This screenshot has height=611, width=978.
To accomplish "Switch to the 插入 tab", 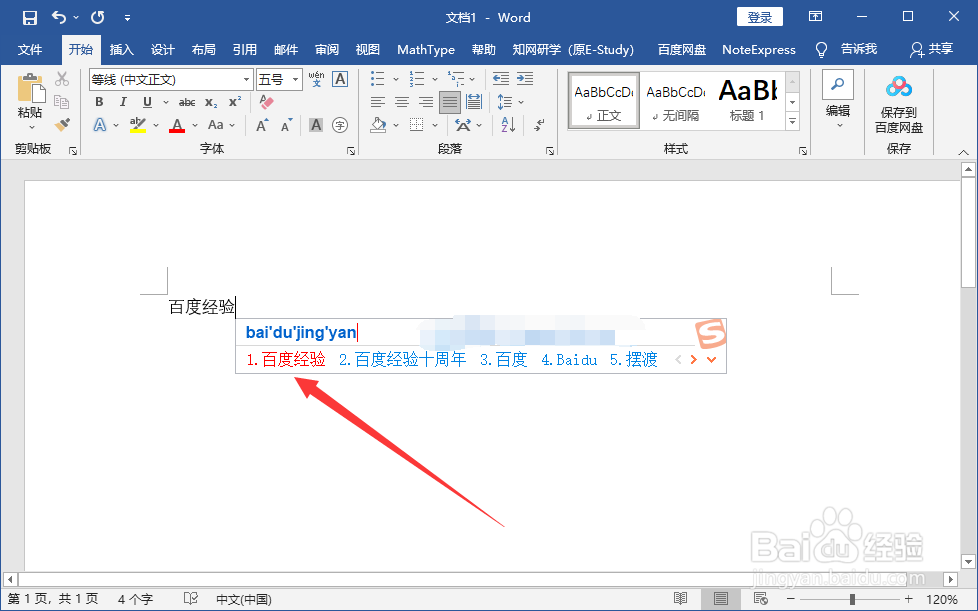I will [122, 49].
